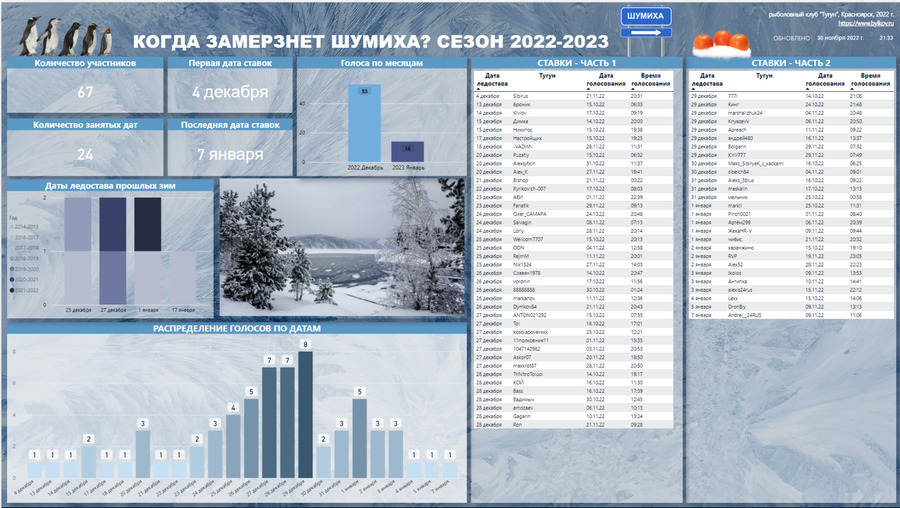
Task: Select the Kirill777 row in Часть 2
Action: coord(791,155)
